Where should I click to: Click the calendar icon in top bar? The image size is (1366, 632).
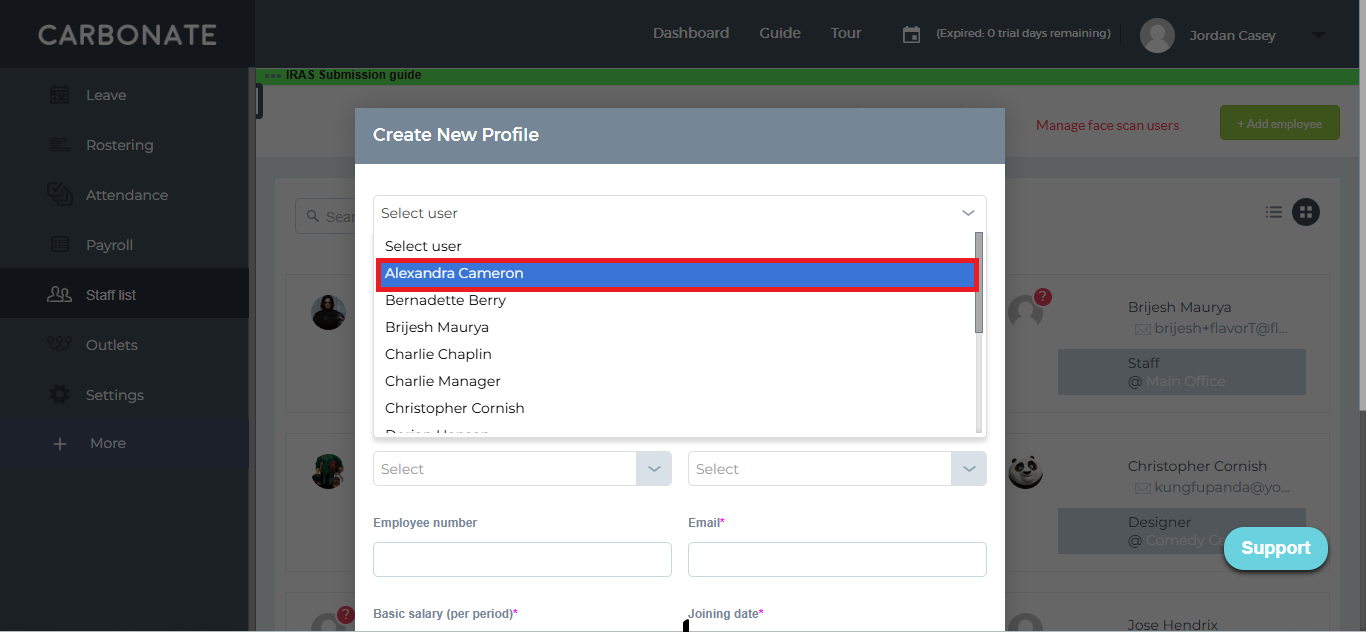tap(911, 35)
